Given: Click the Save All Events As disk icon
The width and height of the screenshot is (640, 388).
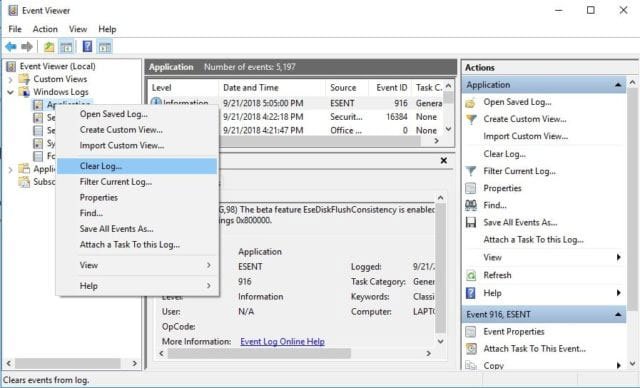Looking at the screenshot, I should tap(471, 222).
